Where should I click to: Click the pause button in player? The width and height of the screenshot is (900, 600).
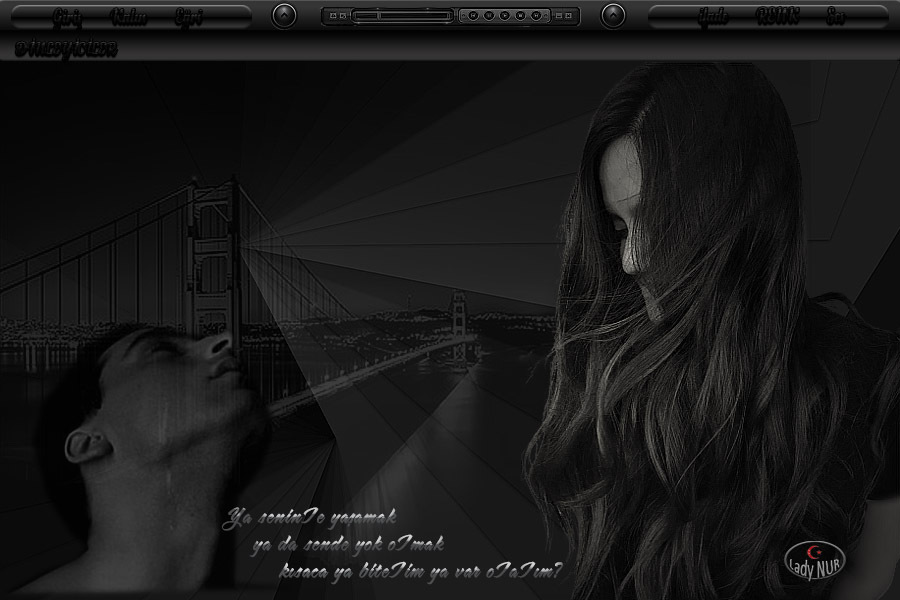coord(488,15)
